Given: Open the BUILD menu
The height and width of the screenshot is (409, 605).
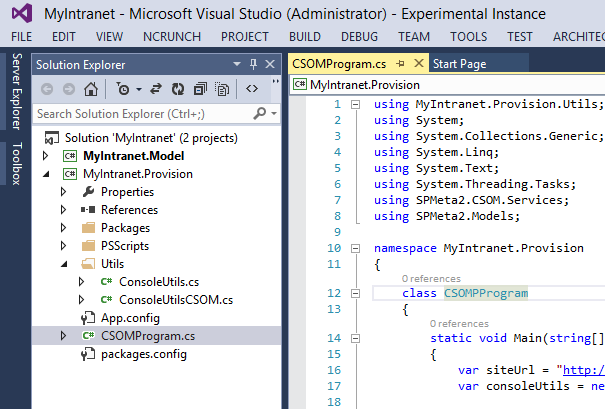Looking at the screenshot, I should [x=305, y=37].
